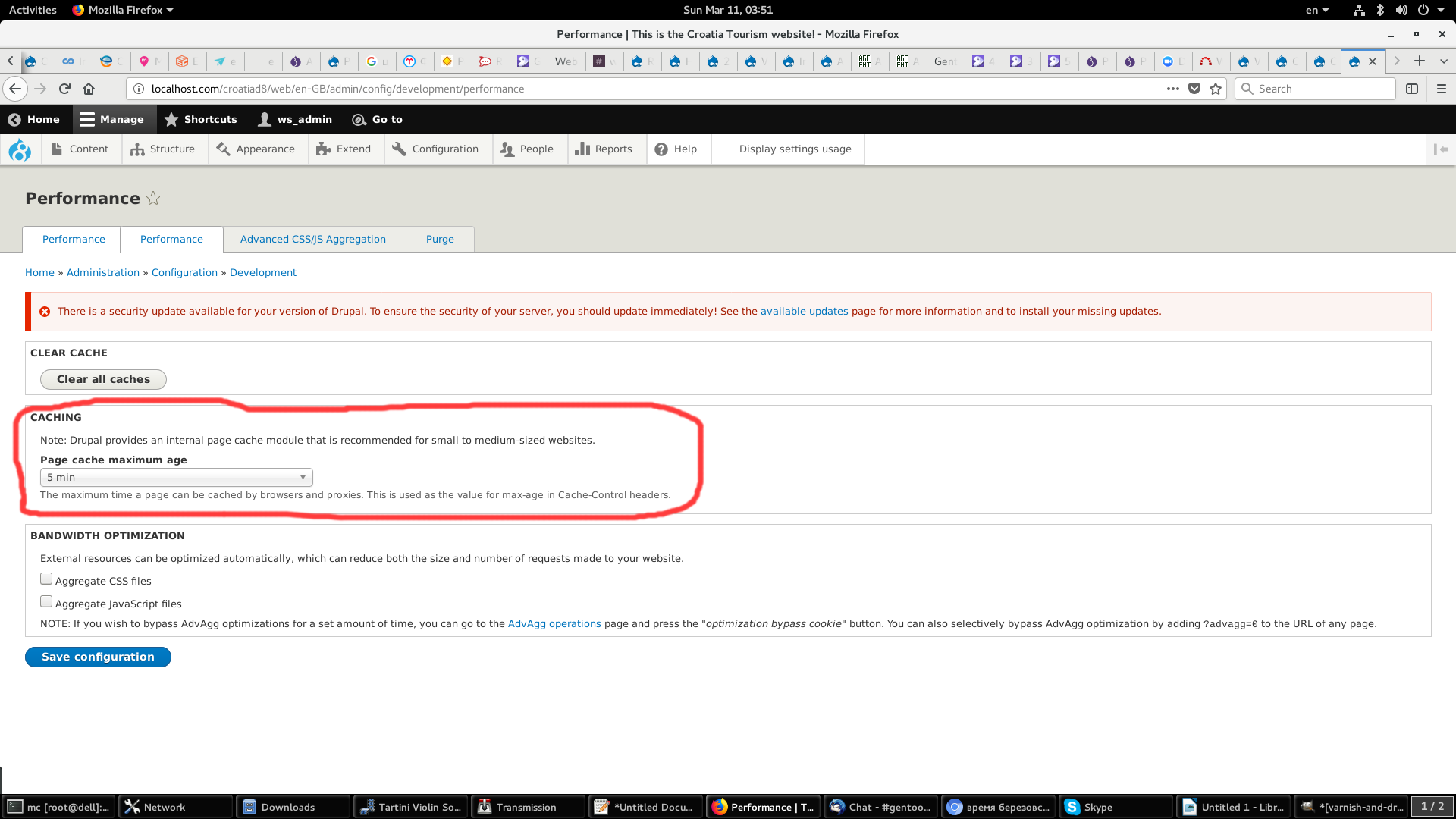Expand the list all tabs chevron

pyautogui.click(x=1443, y=61)
